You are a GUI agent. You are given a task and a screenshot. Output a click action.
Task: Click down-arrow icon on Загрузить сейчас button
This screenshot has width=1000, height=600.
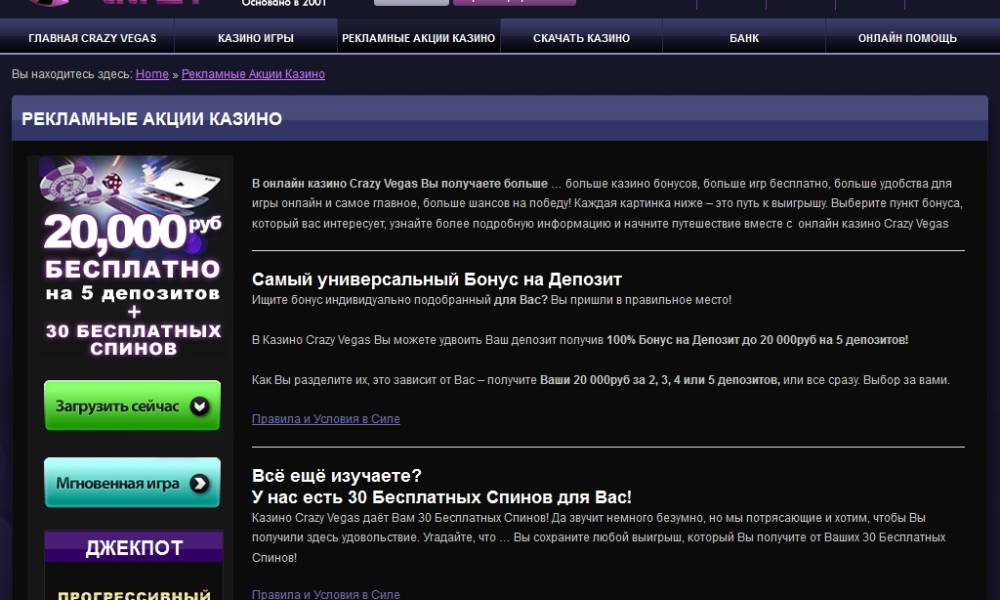[200, 406]
